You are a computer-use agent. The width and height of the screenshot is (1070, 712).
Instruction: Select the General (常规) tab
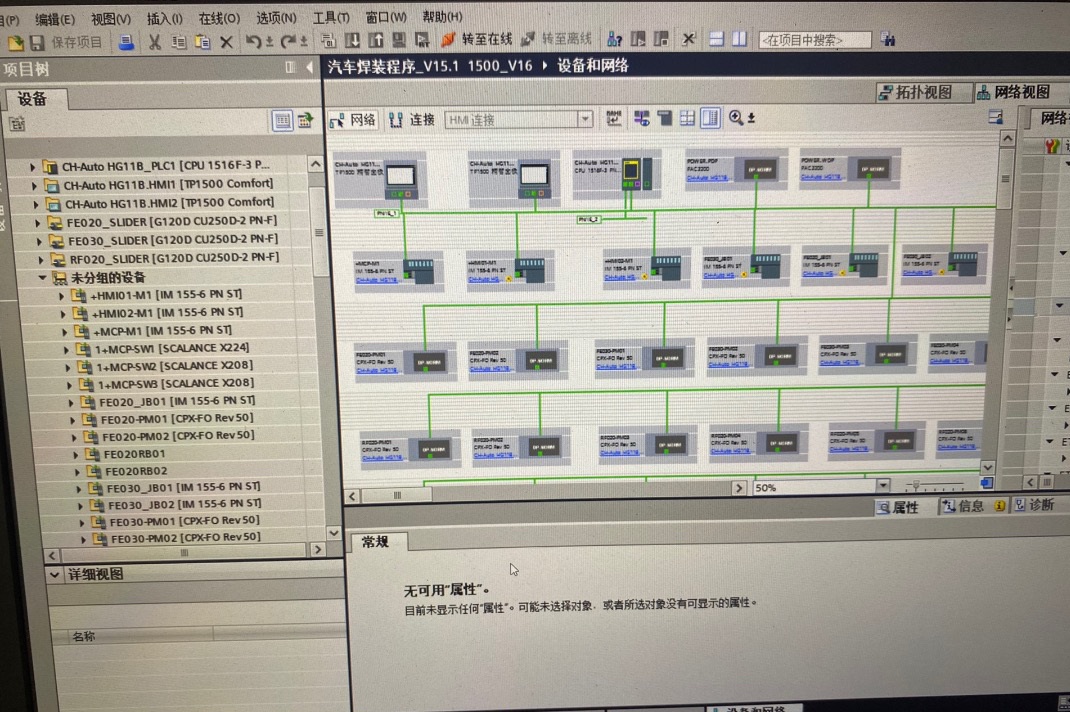pyautogui.click(x=375, y=542)
